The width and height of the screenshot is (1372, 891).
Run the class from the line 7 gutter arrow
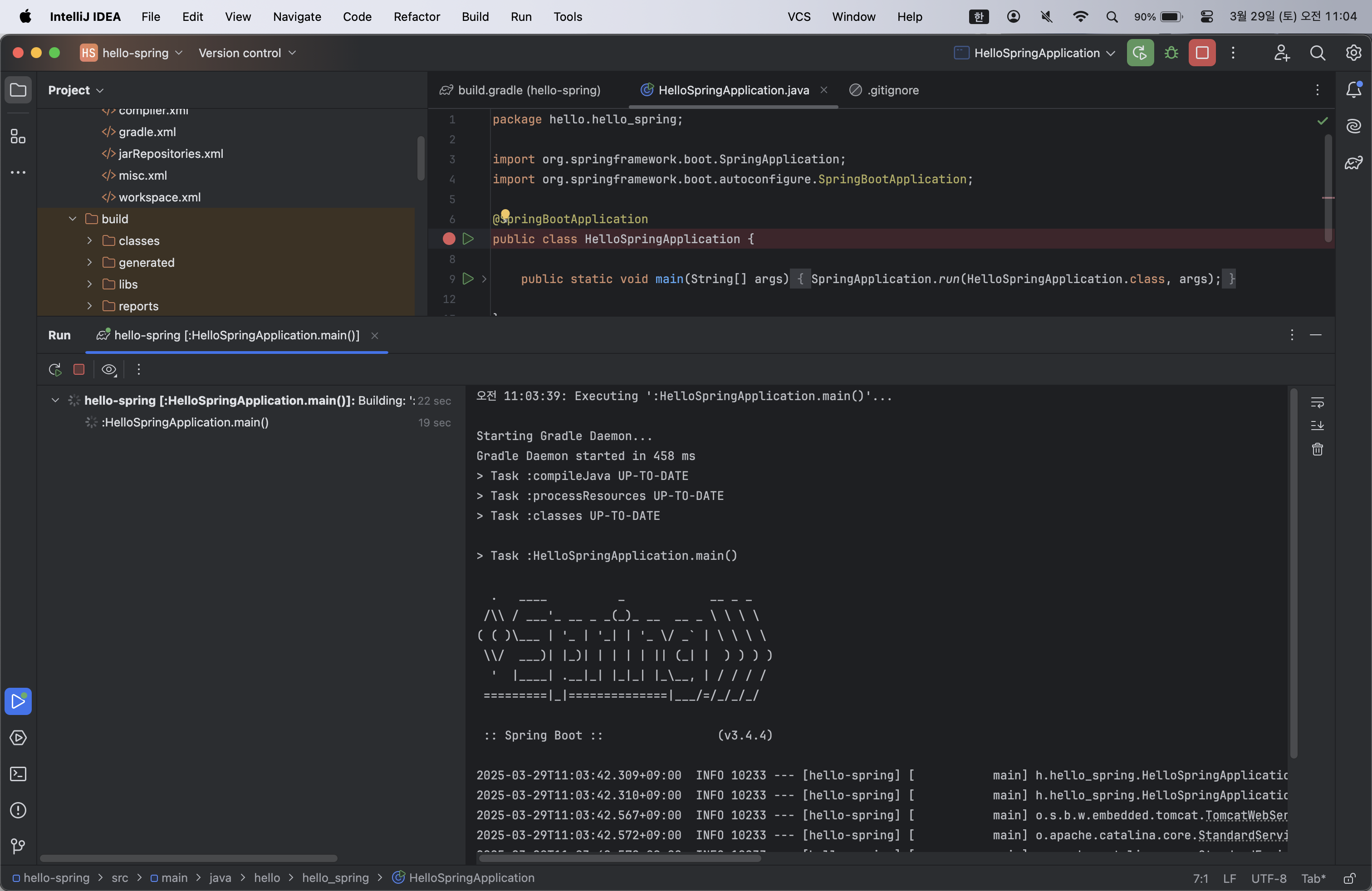pyautogui.click(x=468, y=239)
